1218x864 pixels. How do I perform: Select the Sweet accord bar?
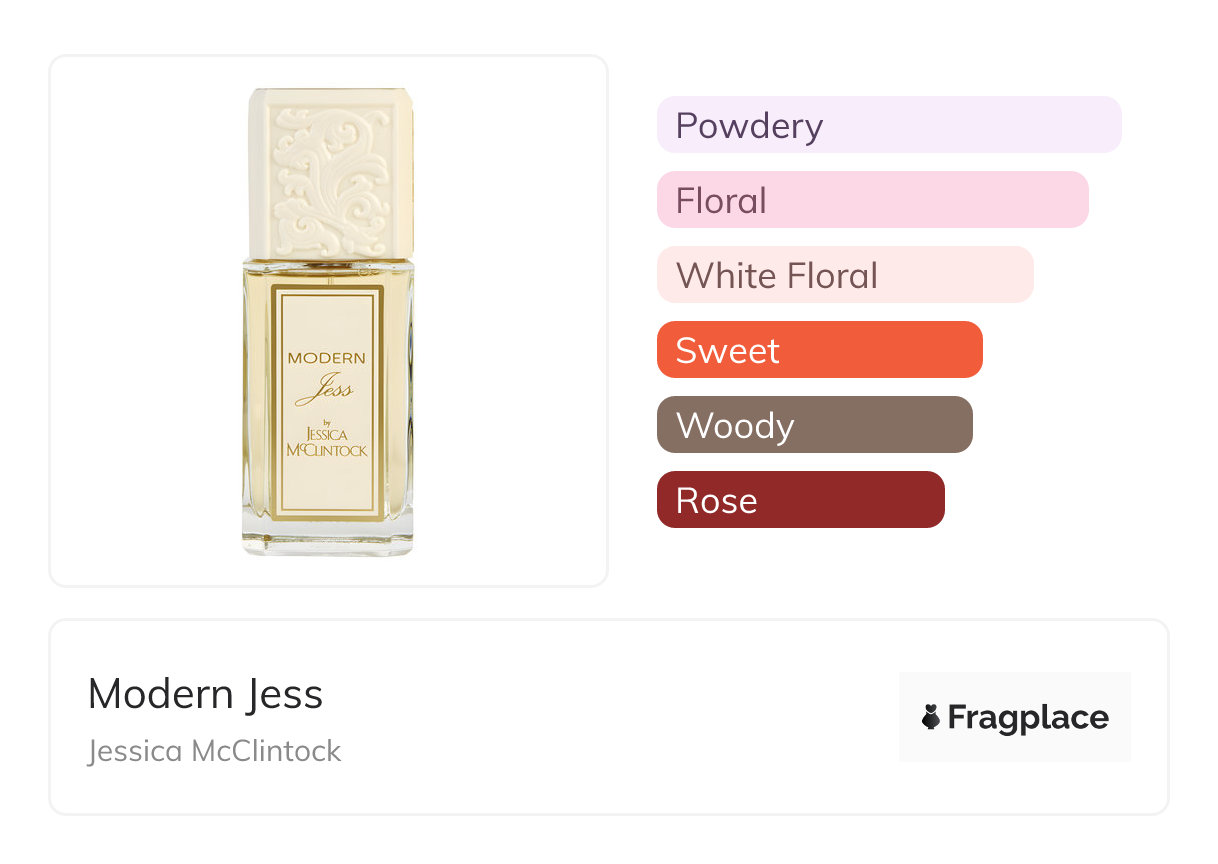(820, 350)
